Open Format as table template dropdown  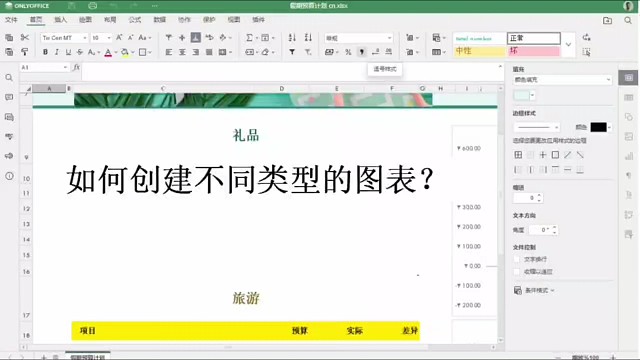point(438,52)
